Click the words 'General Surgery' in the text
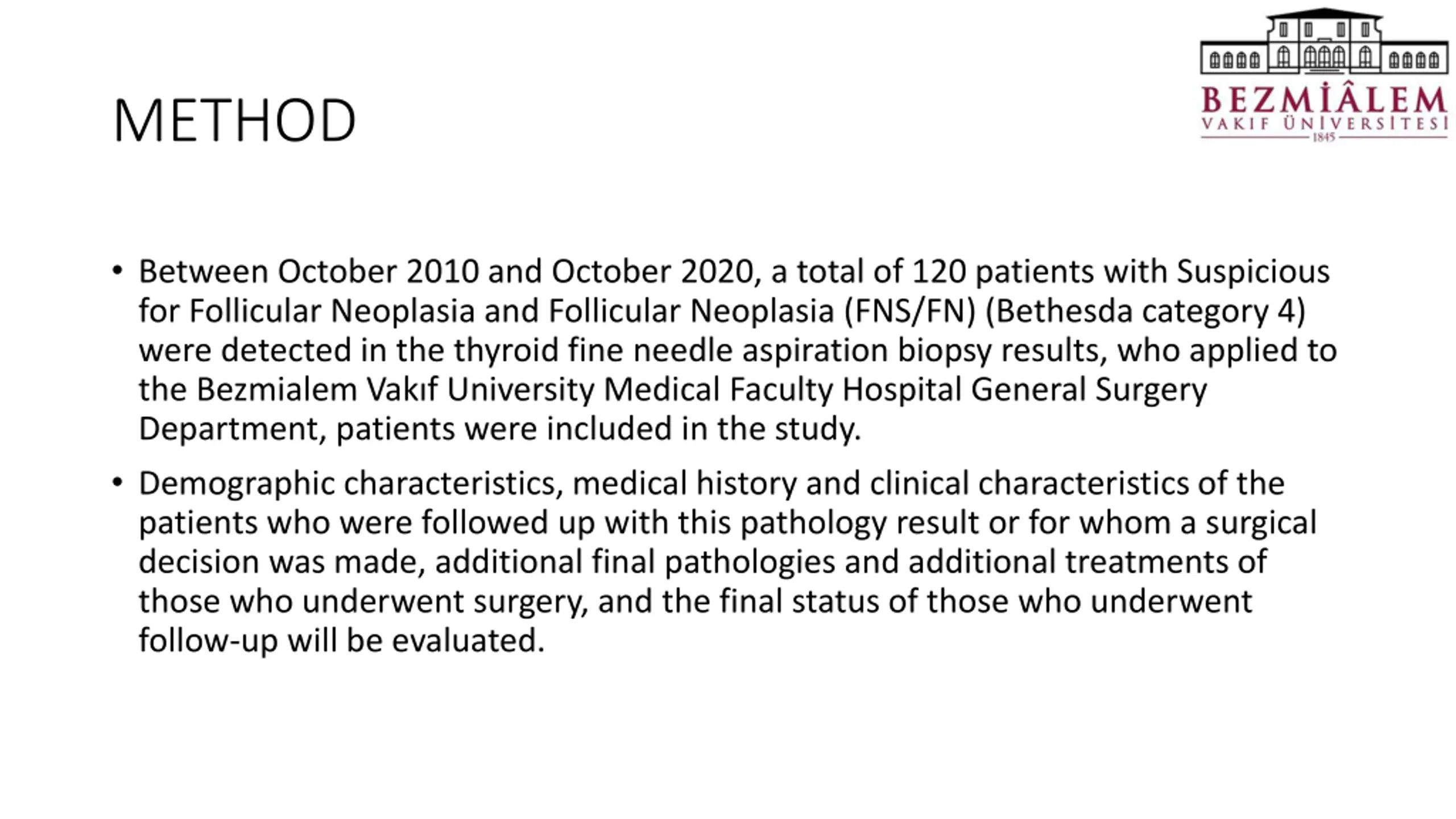The image size is (1456, 819). 1089,390
